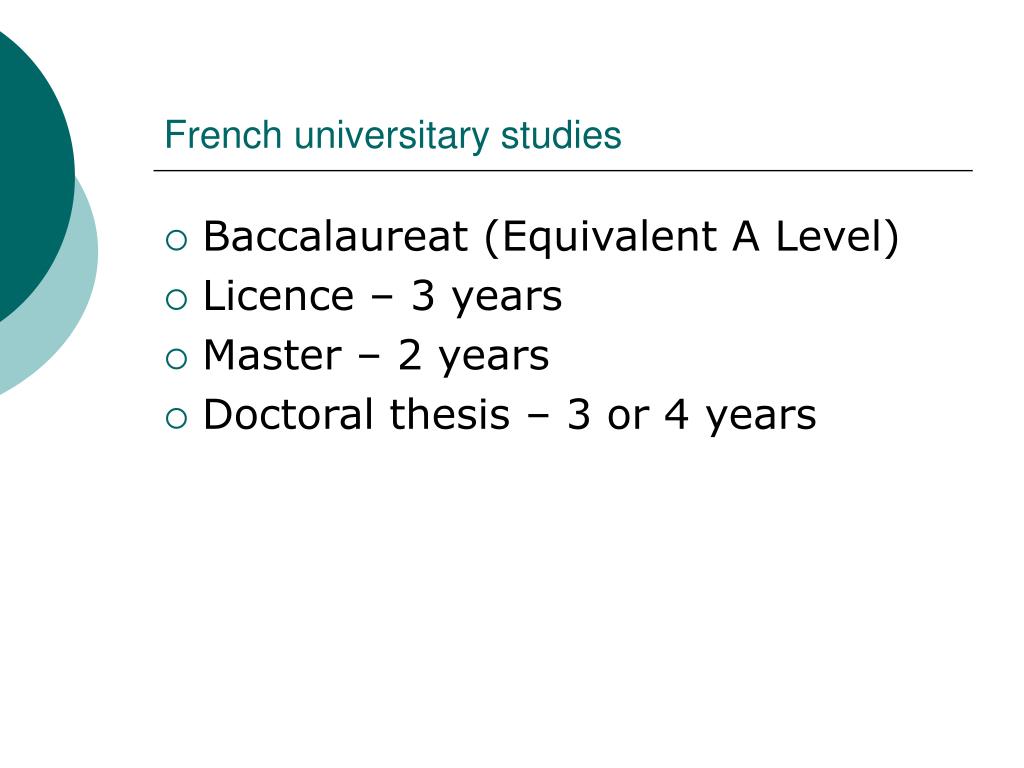The height and width of the screenshot is (768, 1024).
Task: Click the bullet circle before Baccalaureat
Action: (x=176, y=240)
